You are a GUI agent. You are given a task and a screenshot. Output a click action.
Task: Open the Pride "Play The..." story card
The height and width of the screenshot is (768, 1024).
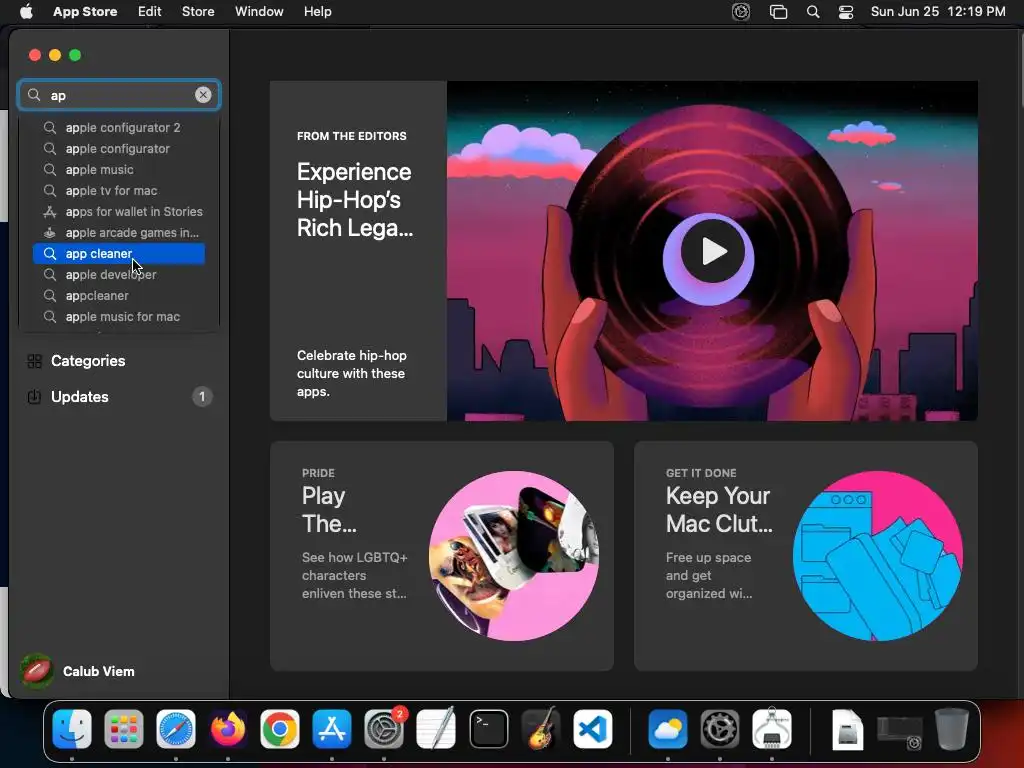pos(441,556)
